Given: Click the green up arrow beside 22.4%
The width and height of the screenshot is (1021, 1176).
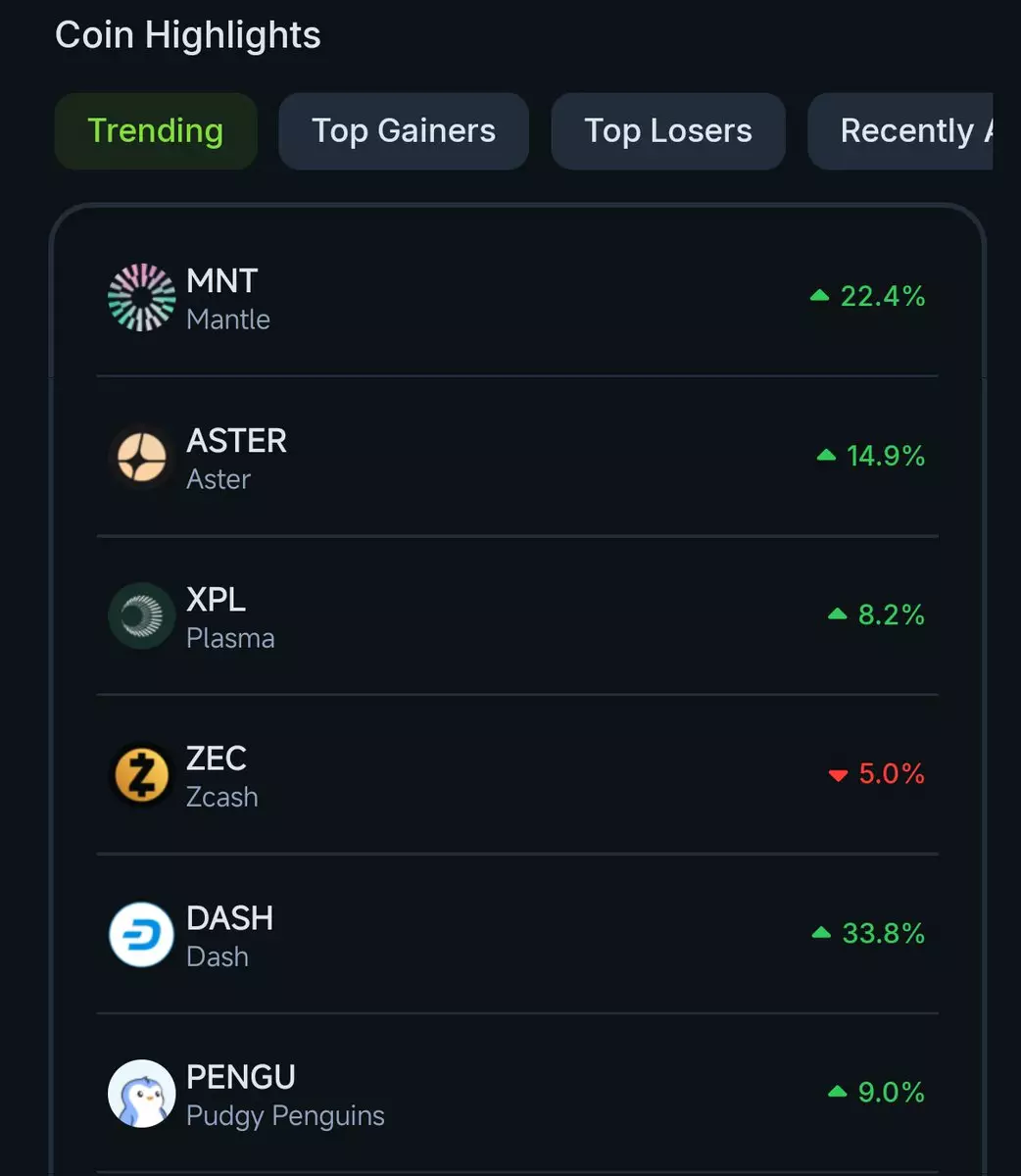Looking at the screenshot, I should tap(820, 296).
